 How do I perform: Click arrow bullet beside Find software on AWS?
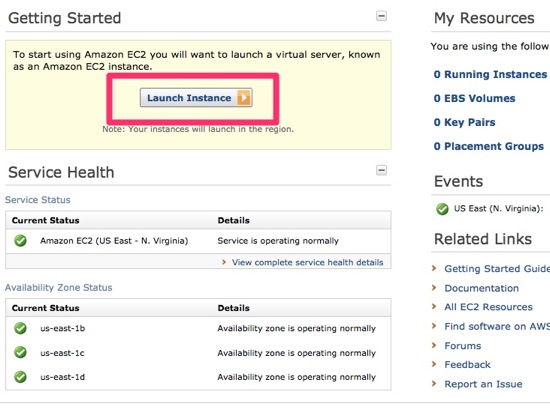tap(434, 326)
